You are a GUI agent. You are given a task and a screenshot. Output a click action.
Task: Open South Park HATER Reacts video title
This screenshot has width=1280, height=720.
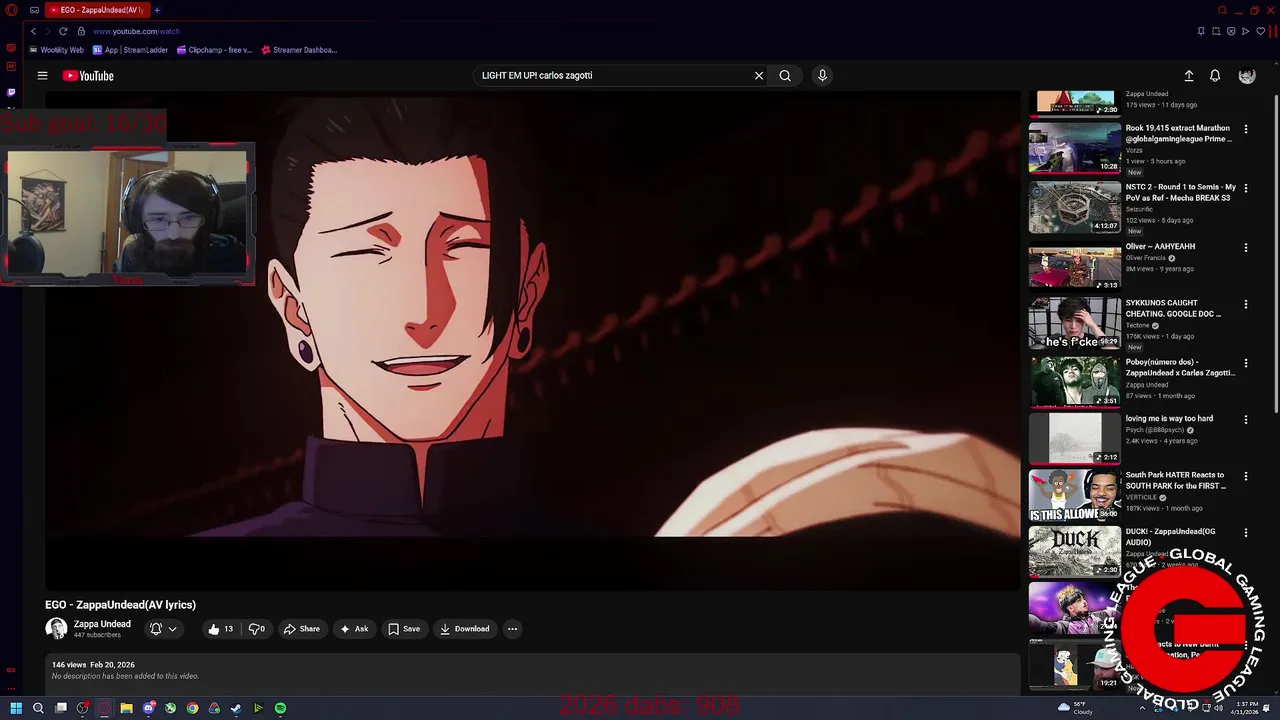(x=1176, y=481)
